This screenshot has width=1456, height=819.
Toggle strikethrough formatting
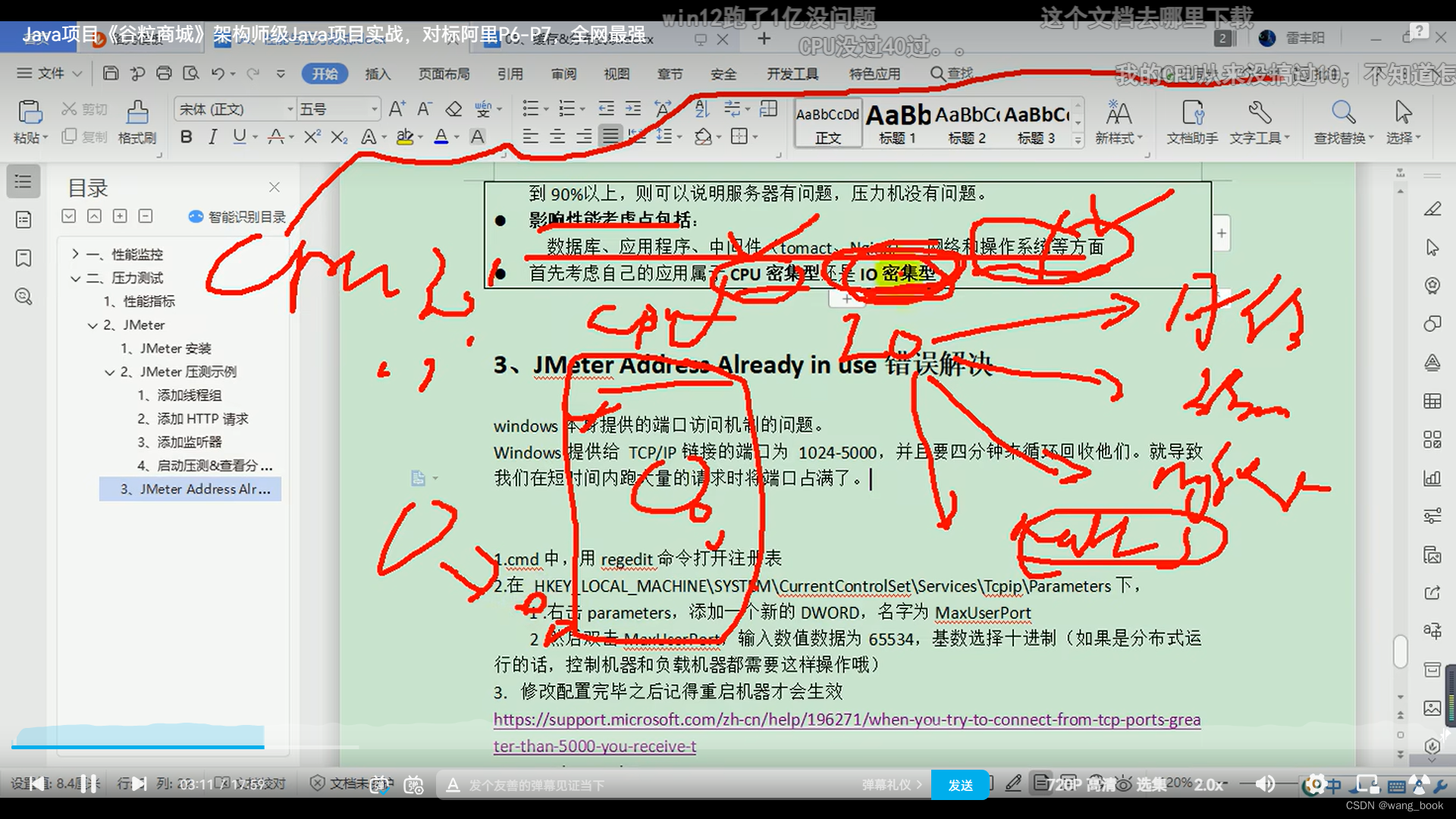click(x=276, y=136)
